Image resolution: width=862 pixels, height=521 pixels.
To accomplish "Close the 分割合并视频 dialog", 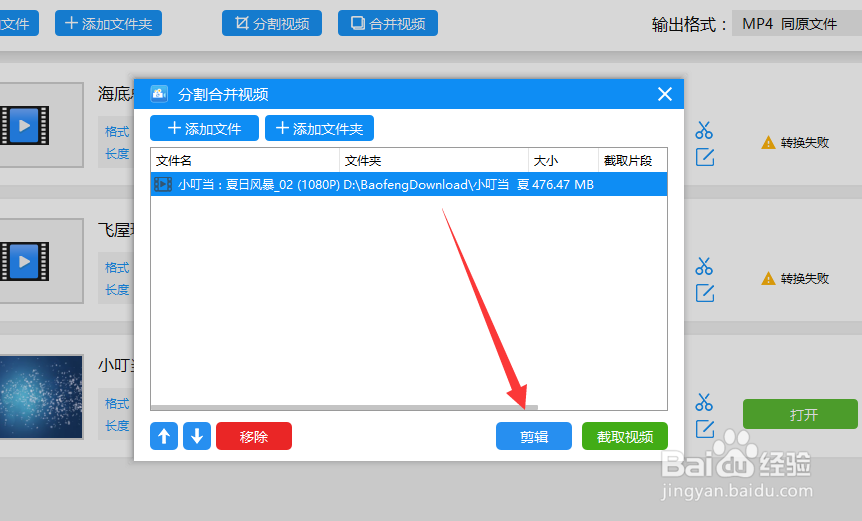I will click(x=665, y=95).
